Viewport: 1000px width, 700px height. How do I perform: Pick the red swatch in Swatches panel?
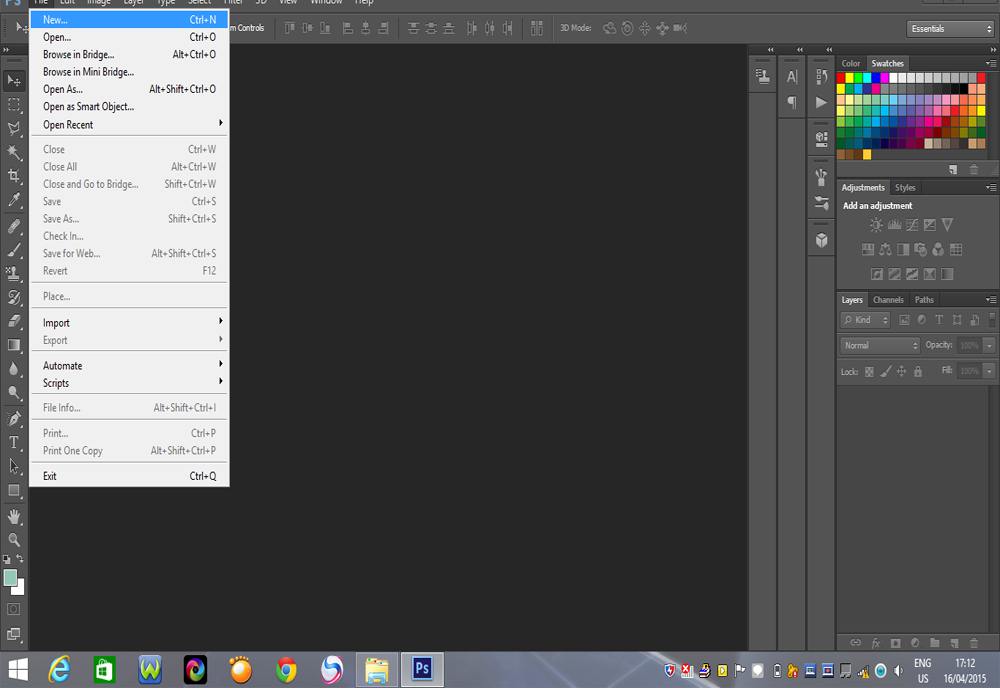pos(842,78)
